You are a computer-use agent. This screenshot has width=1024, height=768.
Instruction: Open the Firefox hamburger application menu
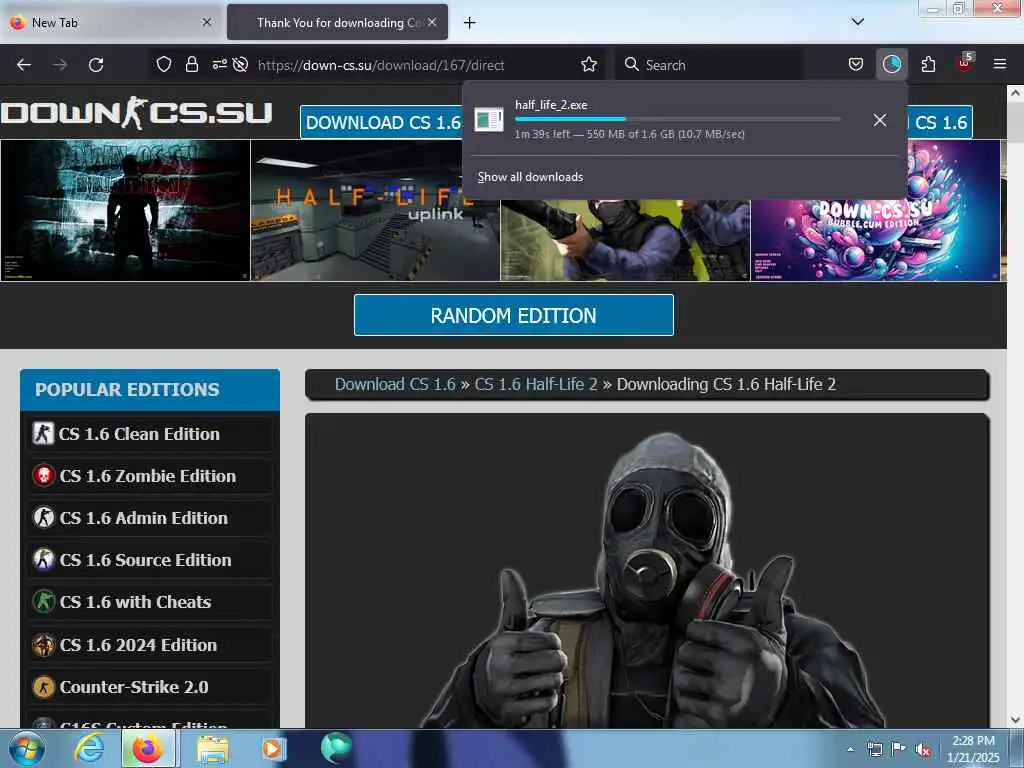(999, 64)
